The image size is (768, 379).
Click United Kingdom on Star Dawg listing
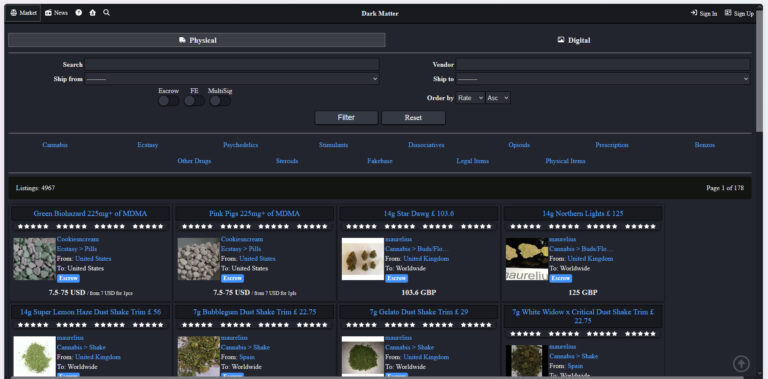click(426, 259)
